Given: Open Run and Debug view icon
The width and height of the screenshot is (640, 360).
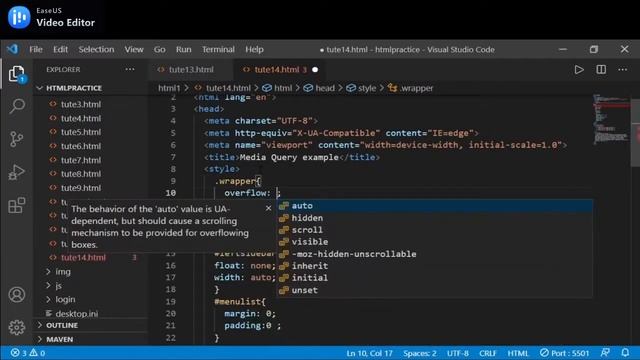Looking at the screenshot, I should [17, 172].
